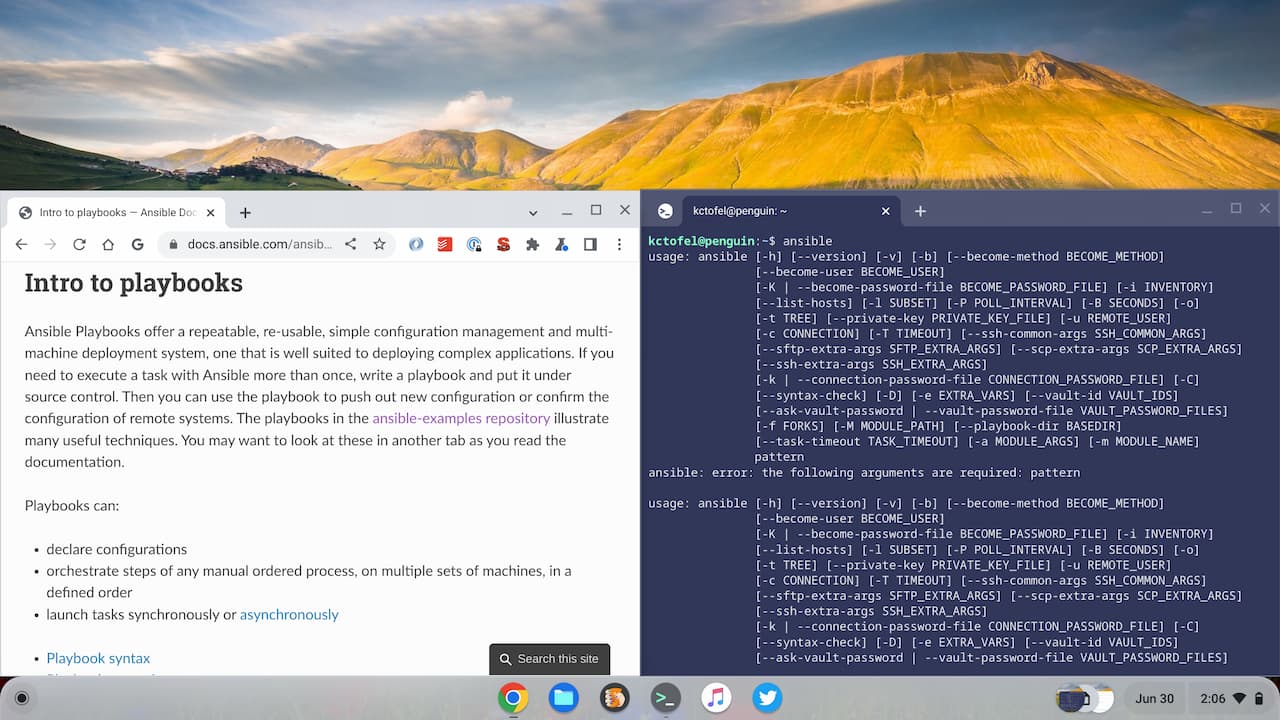Viewport: 1280px width, 720px height.
Task: Follow the asynchronously link
Action: coord(289,614)
